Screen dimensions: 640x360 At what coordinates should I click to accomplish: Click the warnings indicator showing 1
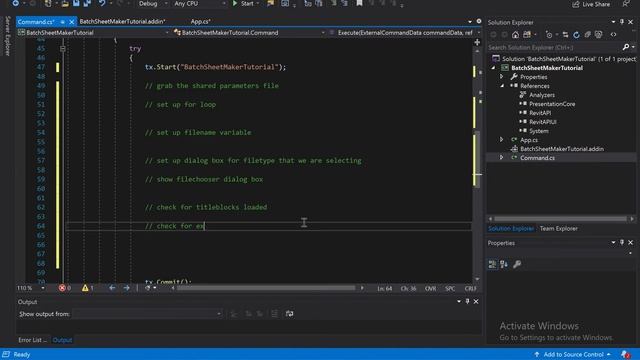coord(88,288)
